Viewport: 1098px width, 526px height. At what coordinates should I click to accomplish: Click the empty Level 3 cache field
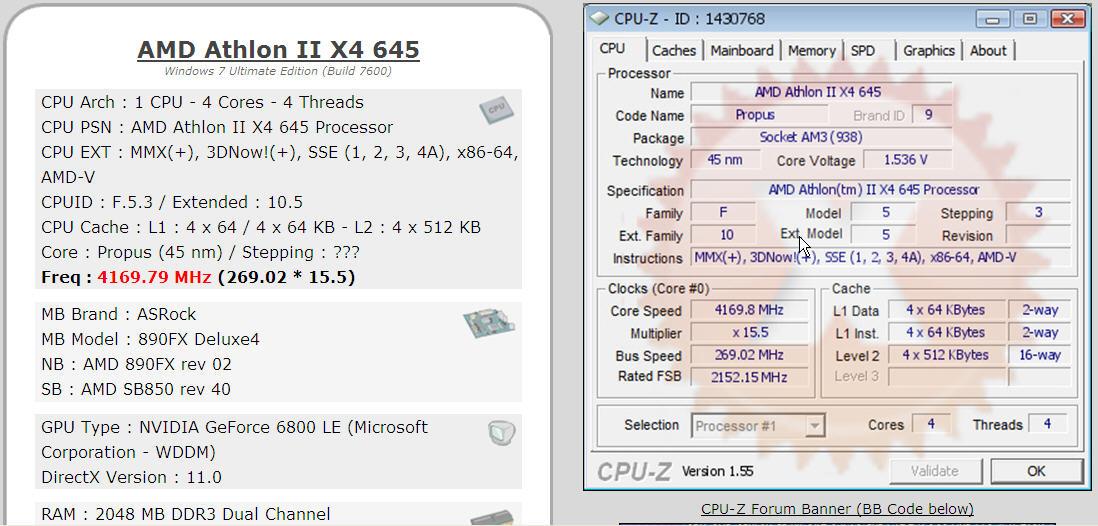point(946,378)
